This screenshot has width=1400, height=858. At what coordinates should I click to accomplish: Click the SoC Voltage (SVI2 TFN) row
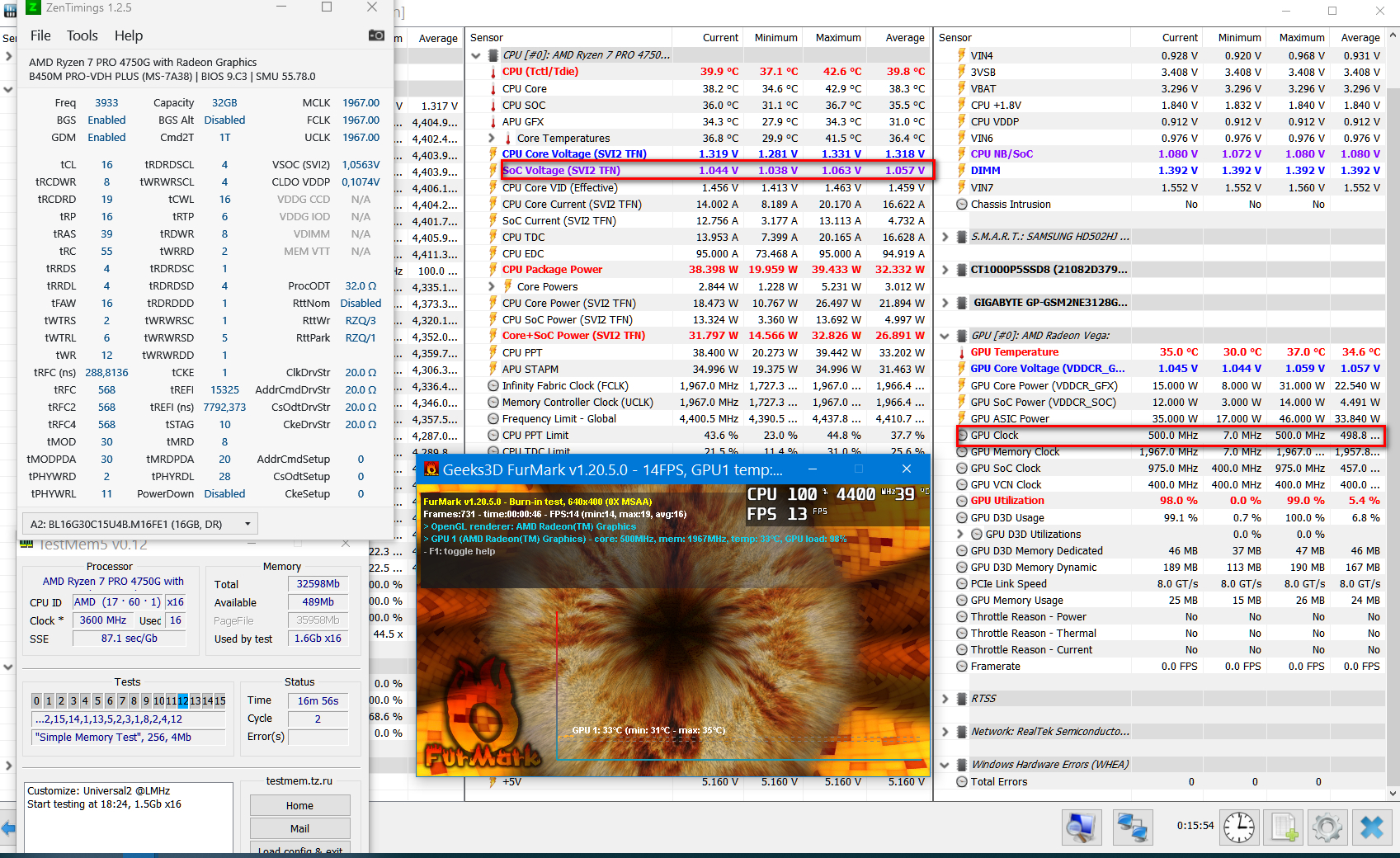[x=717, y=171]
